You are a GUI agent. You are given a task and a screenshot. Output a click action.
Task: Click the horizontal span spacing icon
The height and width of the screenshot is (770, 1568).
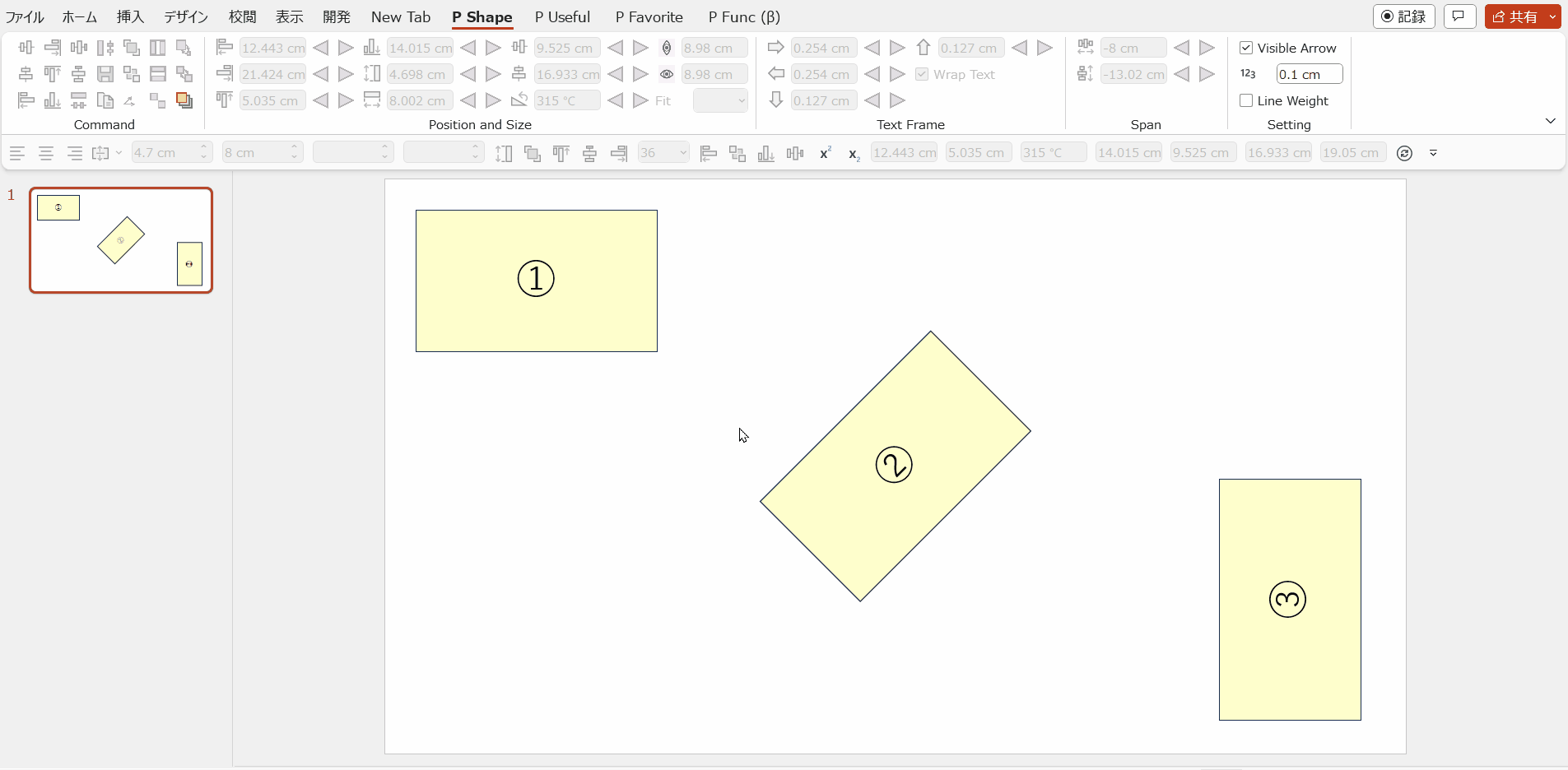click(1086, 48)
